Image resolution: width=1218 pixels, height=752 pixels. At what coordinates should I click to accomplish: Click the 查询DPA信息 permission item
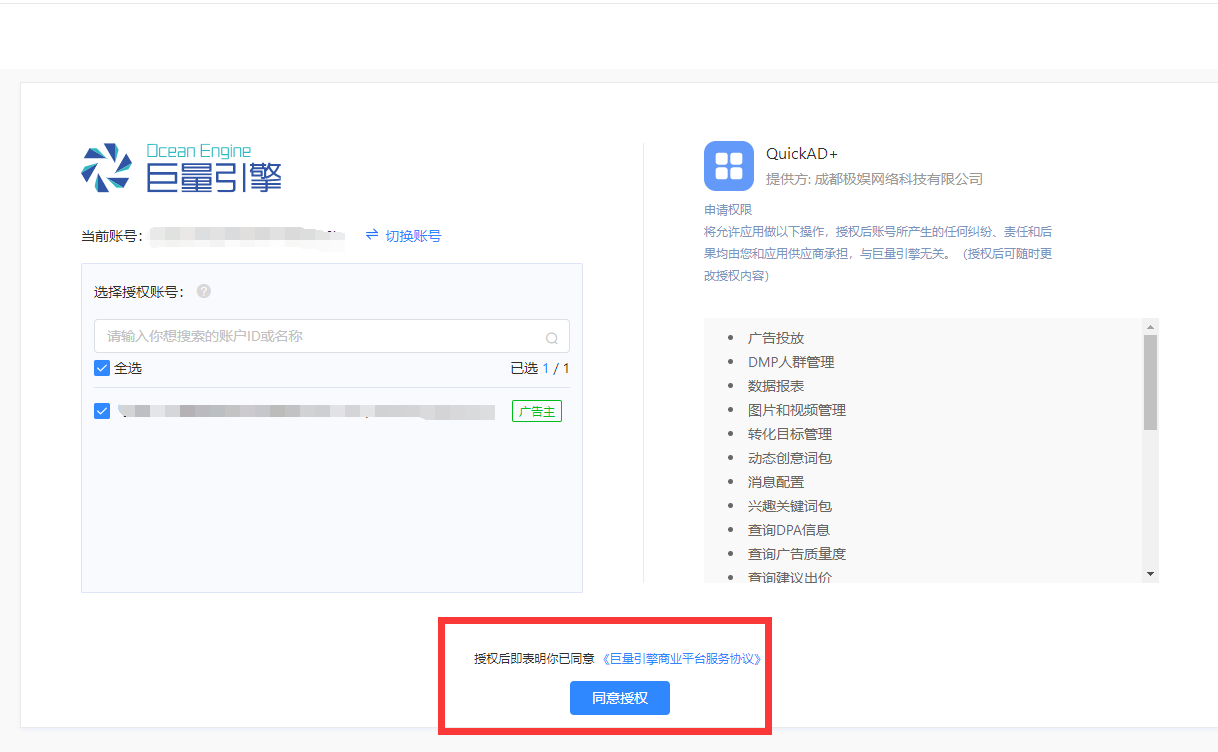pos(789,530)
